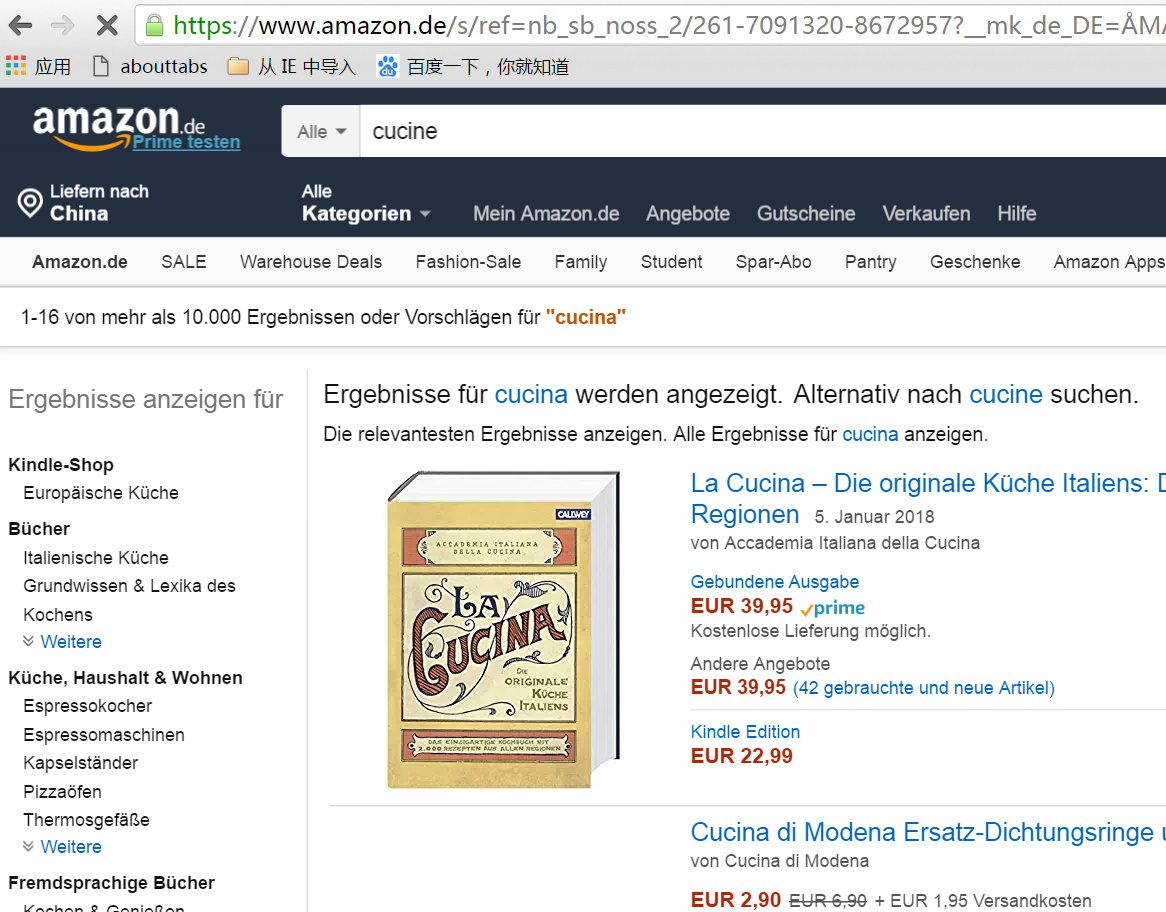
Task: Search alternatively for cucine link
Action: click(1005, 394)
